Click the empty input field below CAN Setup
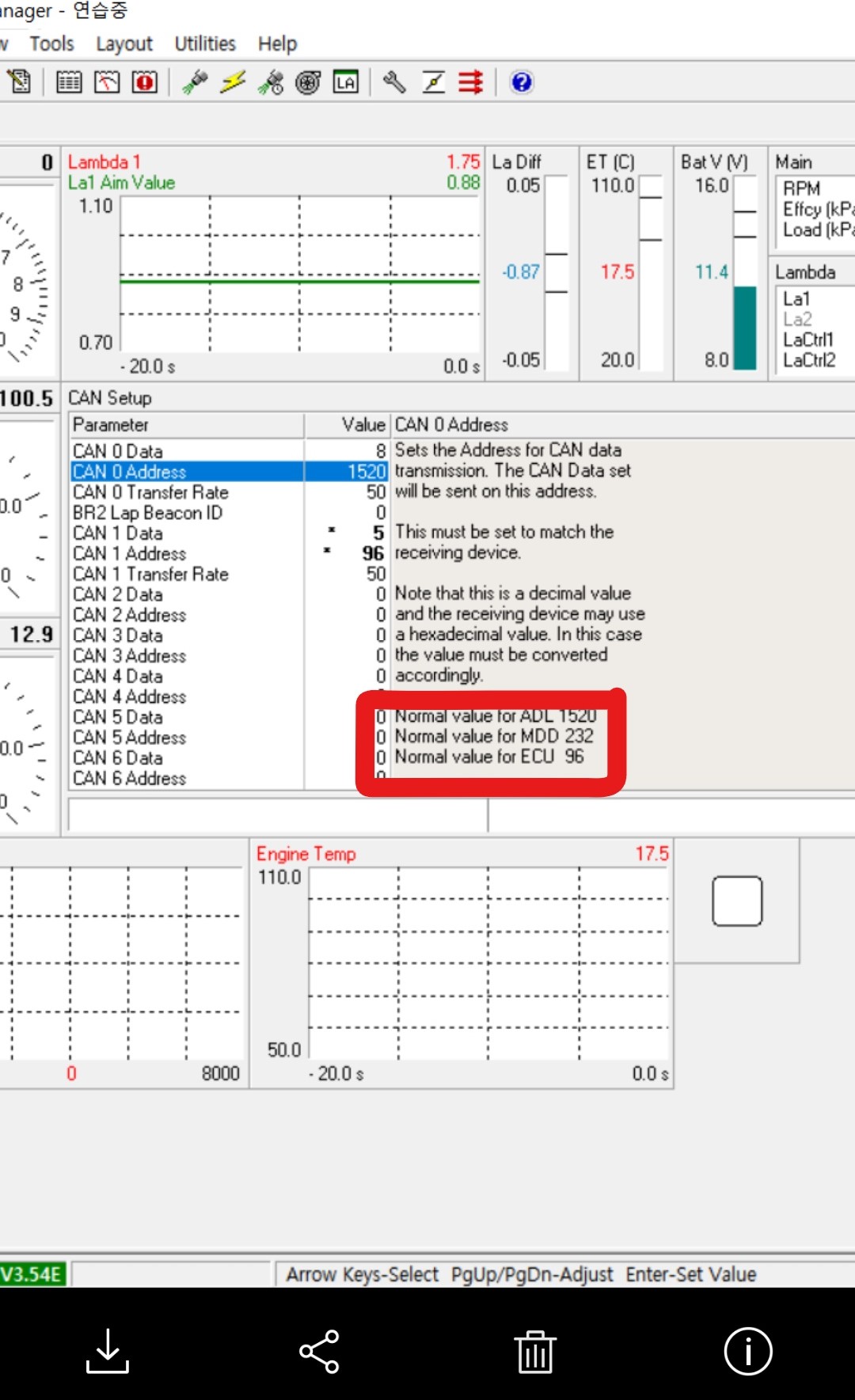Screen dimensions: 855x1400 [277, 815]
